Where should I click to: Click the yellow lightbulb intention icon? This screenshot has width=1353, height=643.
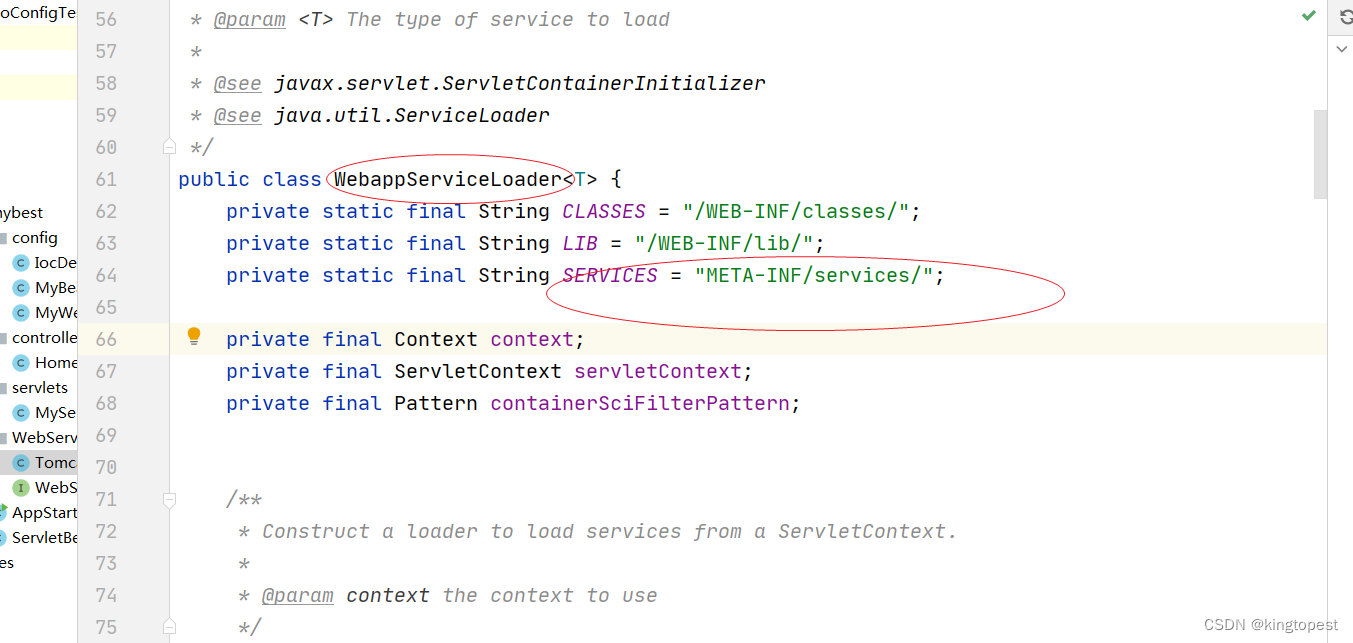[194, 337]
